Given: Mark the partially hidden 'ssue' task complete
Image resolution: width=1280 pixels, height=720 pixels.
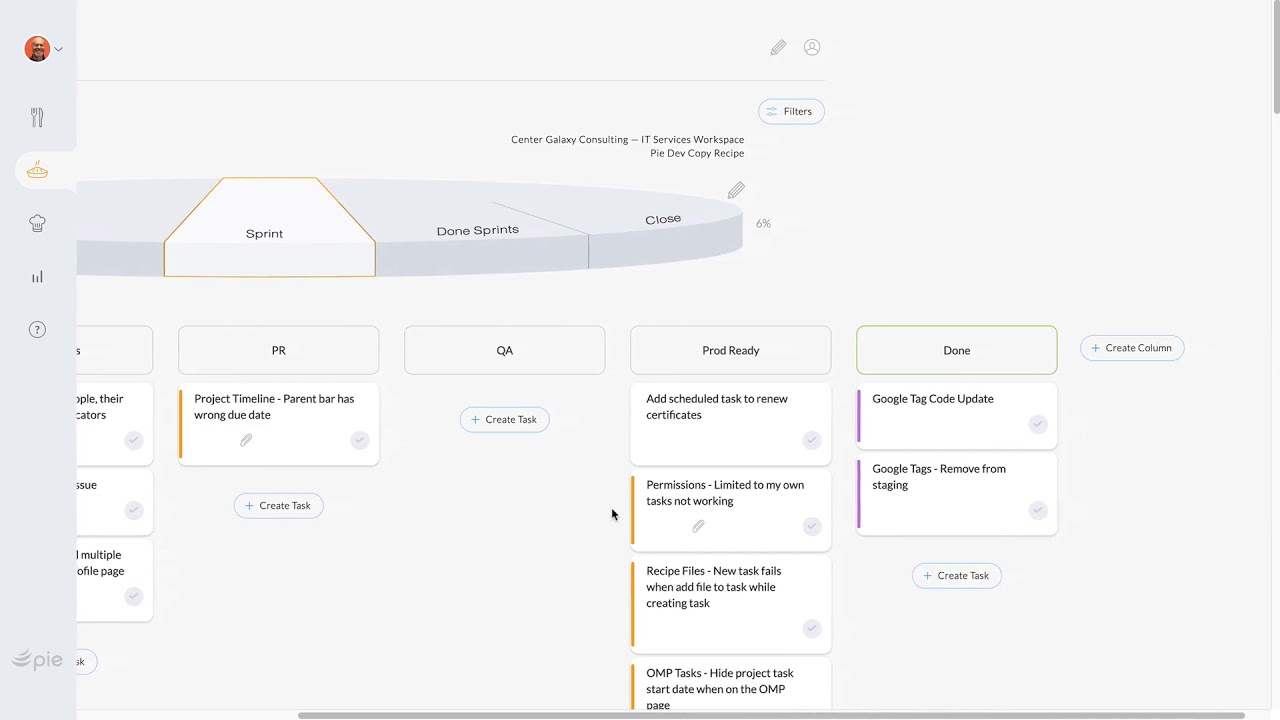Looking at the screenshot, I should pos(134,510).
